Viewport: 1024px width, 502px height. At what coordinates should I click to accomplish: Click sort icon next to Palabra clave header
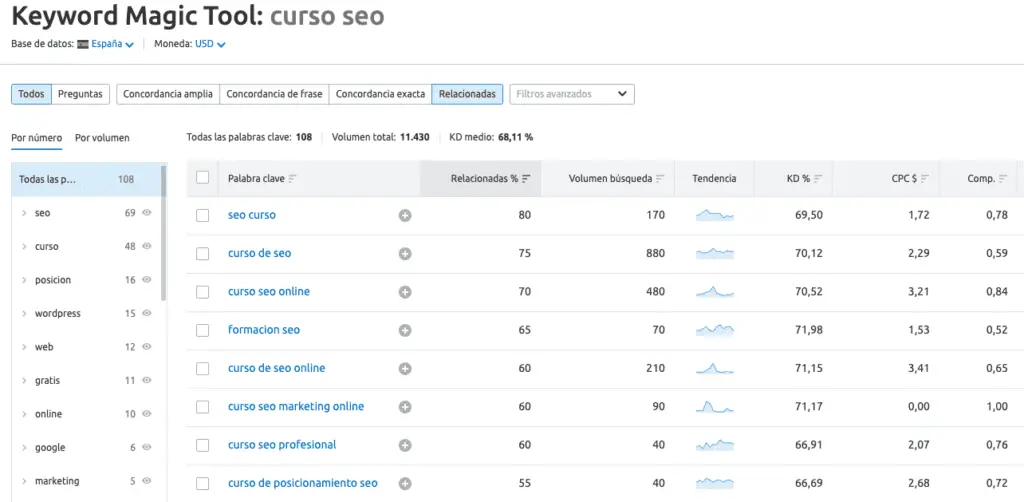293,179
